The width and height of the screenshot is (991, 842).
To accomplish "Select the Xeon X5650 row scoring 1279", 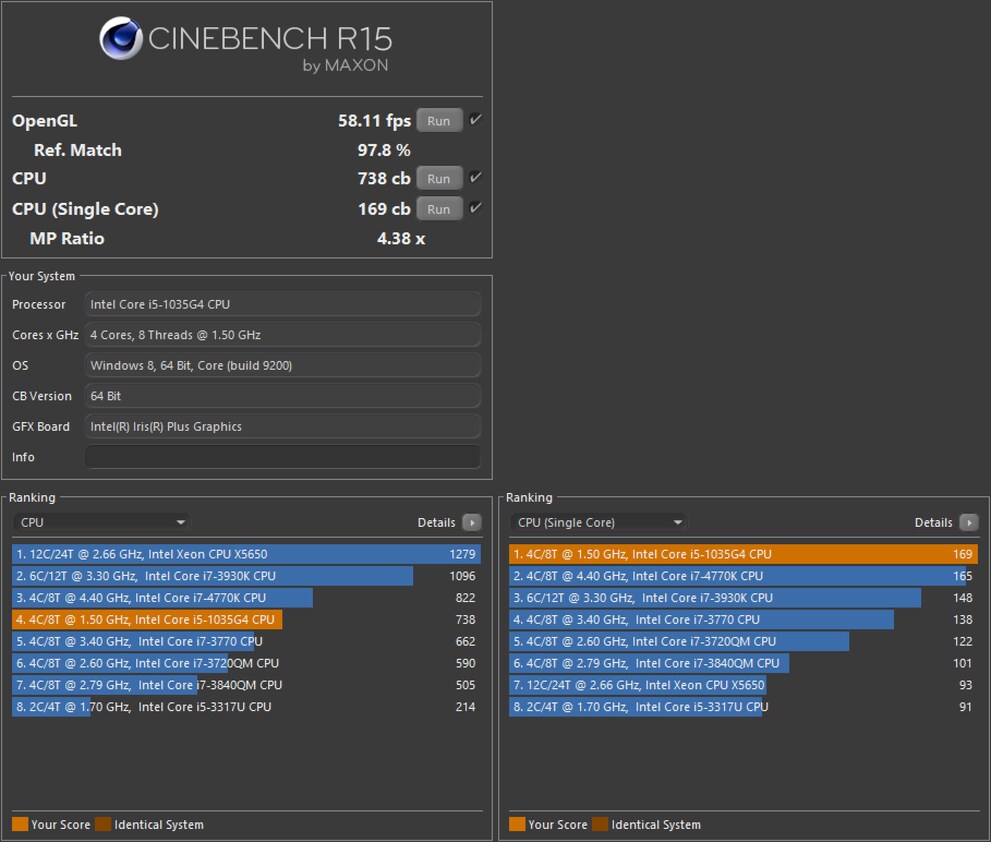I will [x=246, y=554].
